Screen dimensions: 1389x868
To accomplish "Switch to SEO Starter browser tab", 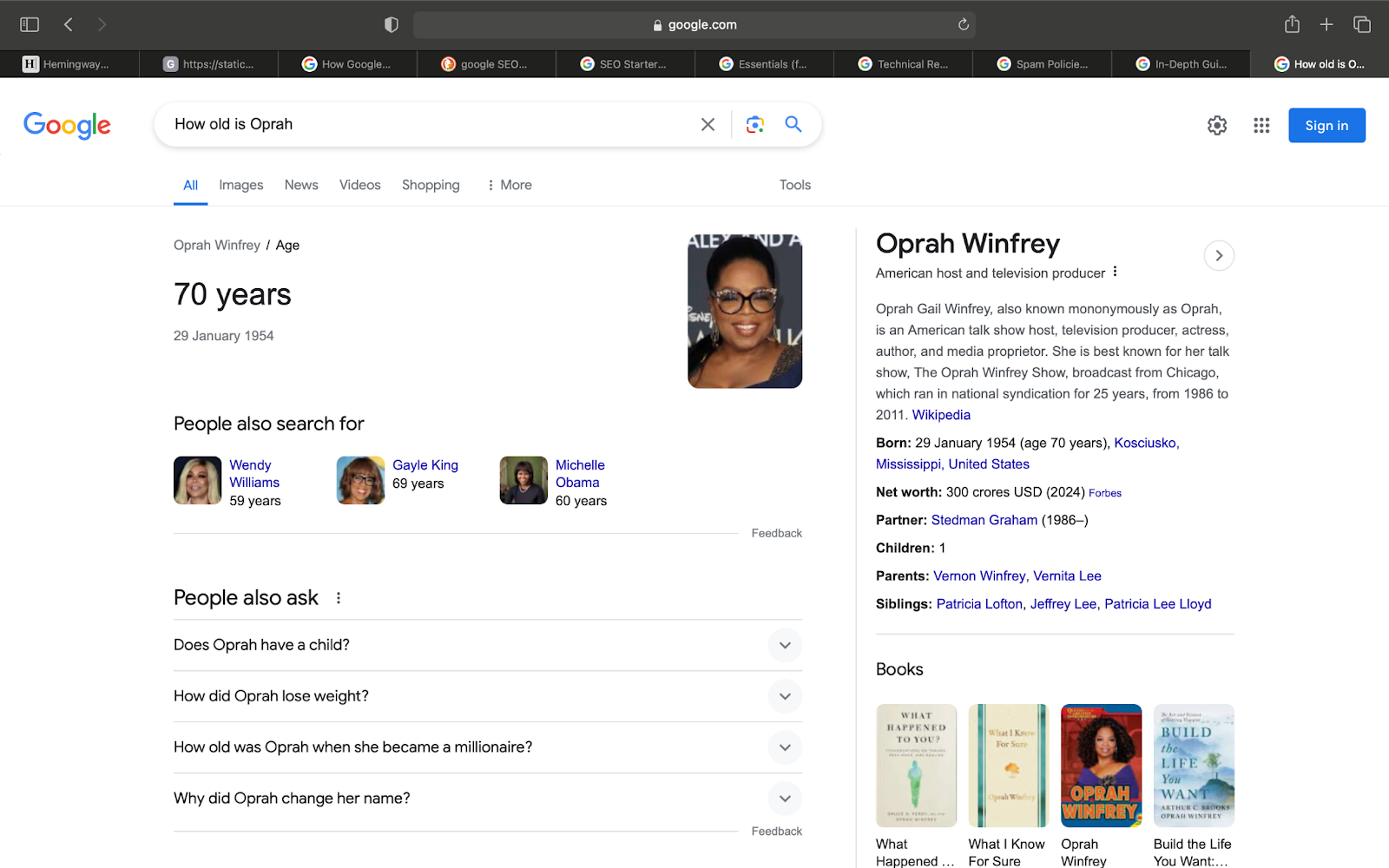I will click(x=625, y=64).
